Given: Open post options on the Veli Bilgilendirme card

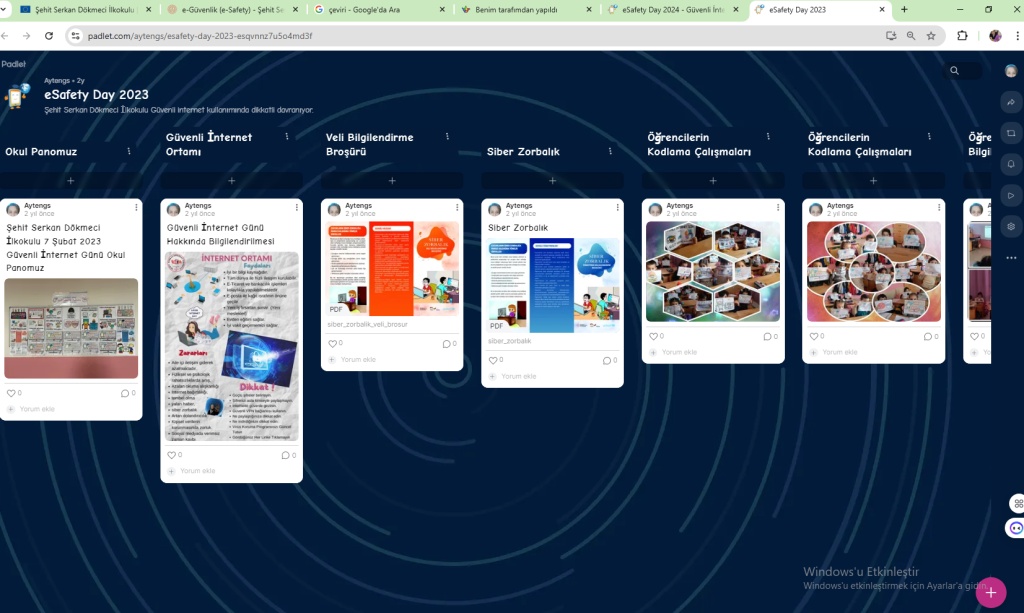Looking at the screenshot, I should tap(457, 207).
